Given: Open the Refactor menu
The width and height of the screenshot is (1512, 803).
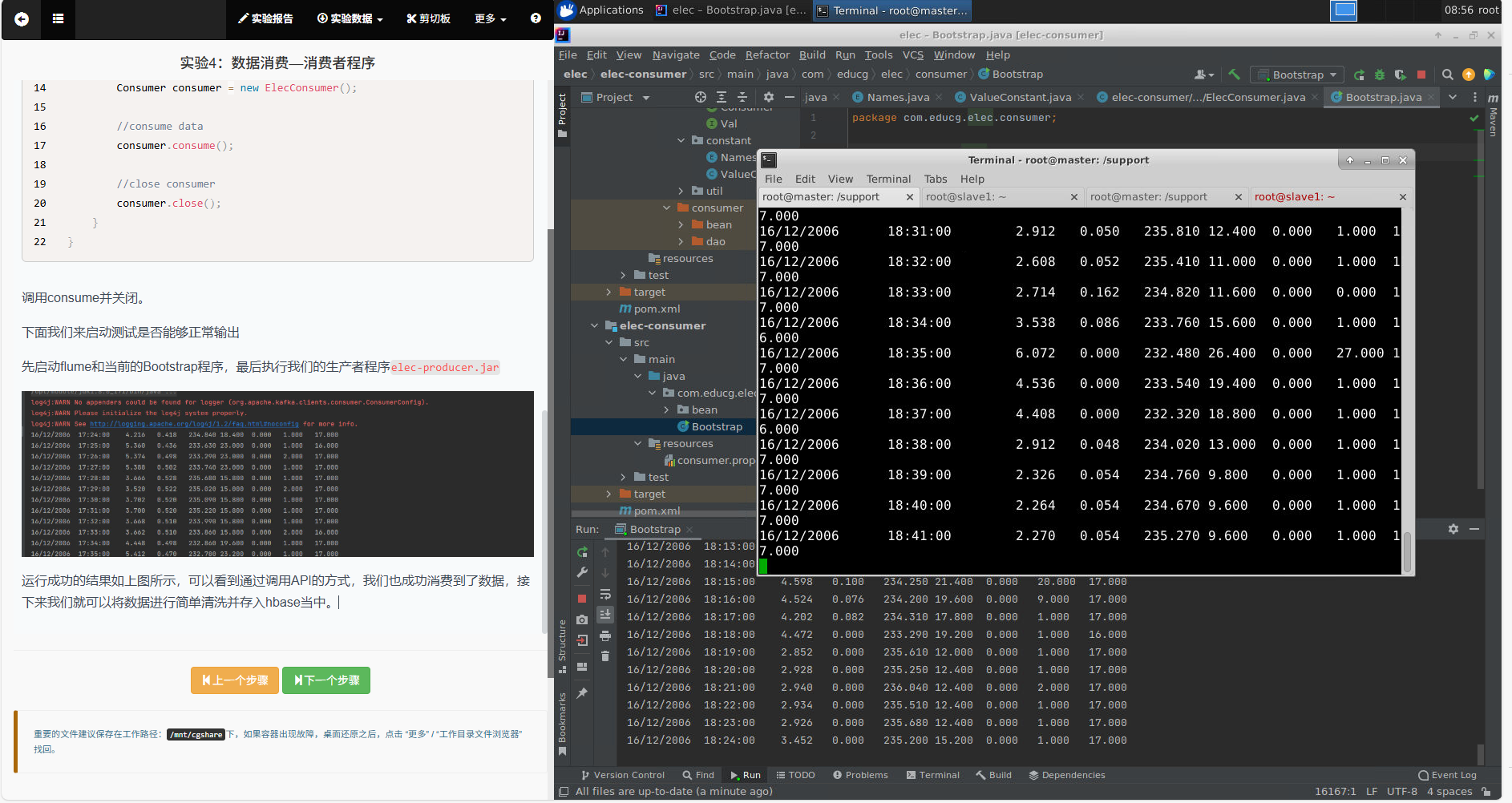Looking at the screenshot, I should (x=766, y=54).
